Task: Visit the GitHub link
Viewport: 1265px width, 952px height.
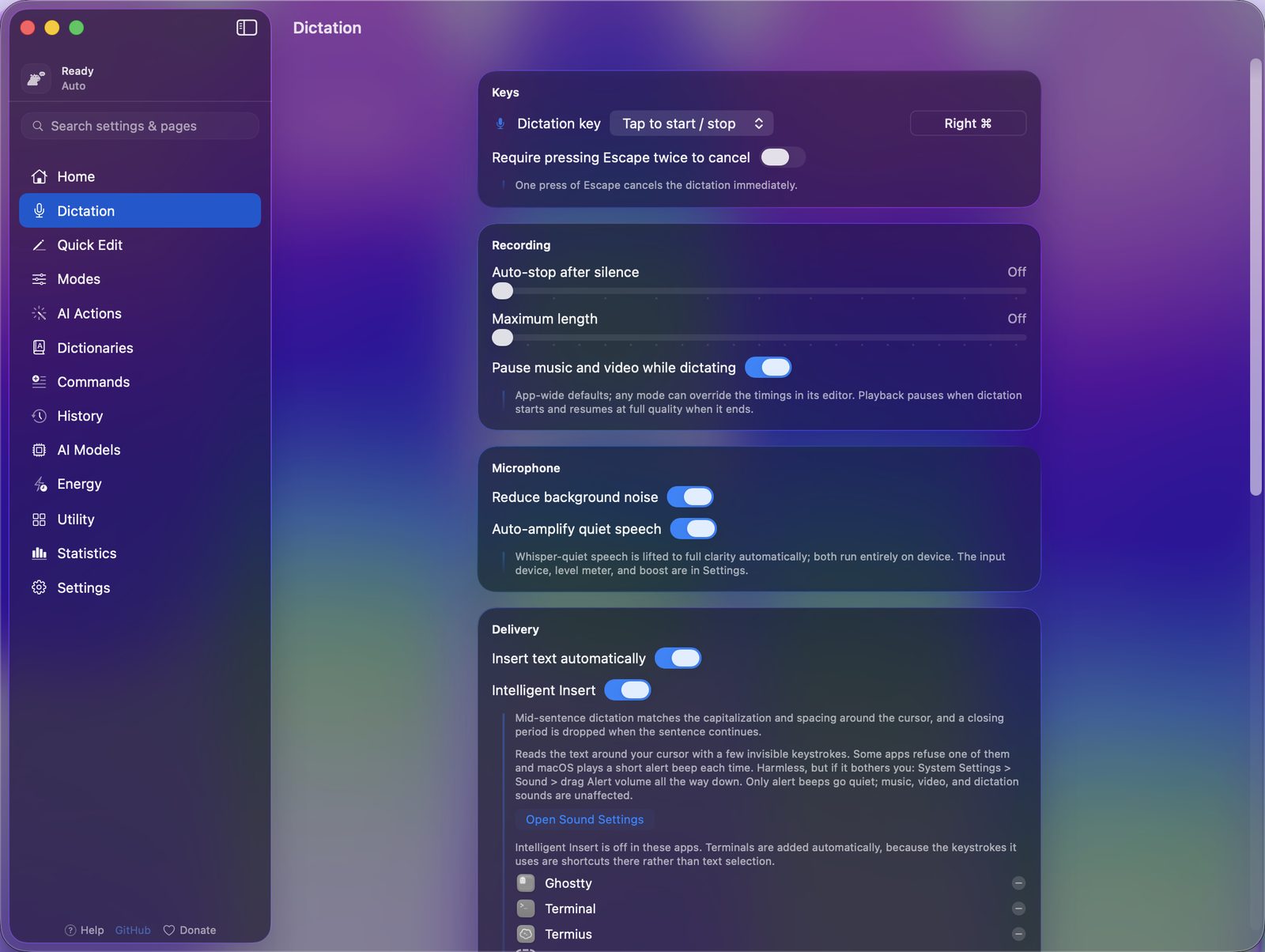Action: pos(133,930)
